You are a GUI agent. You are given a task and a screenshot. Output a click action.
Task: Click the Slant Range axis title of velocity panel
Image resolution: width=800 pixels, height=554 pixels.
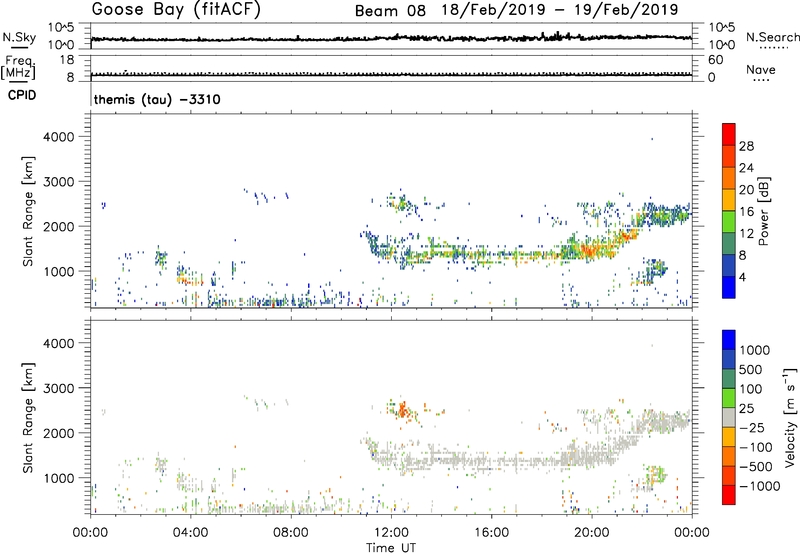point(28,418)
